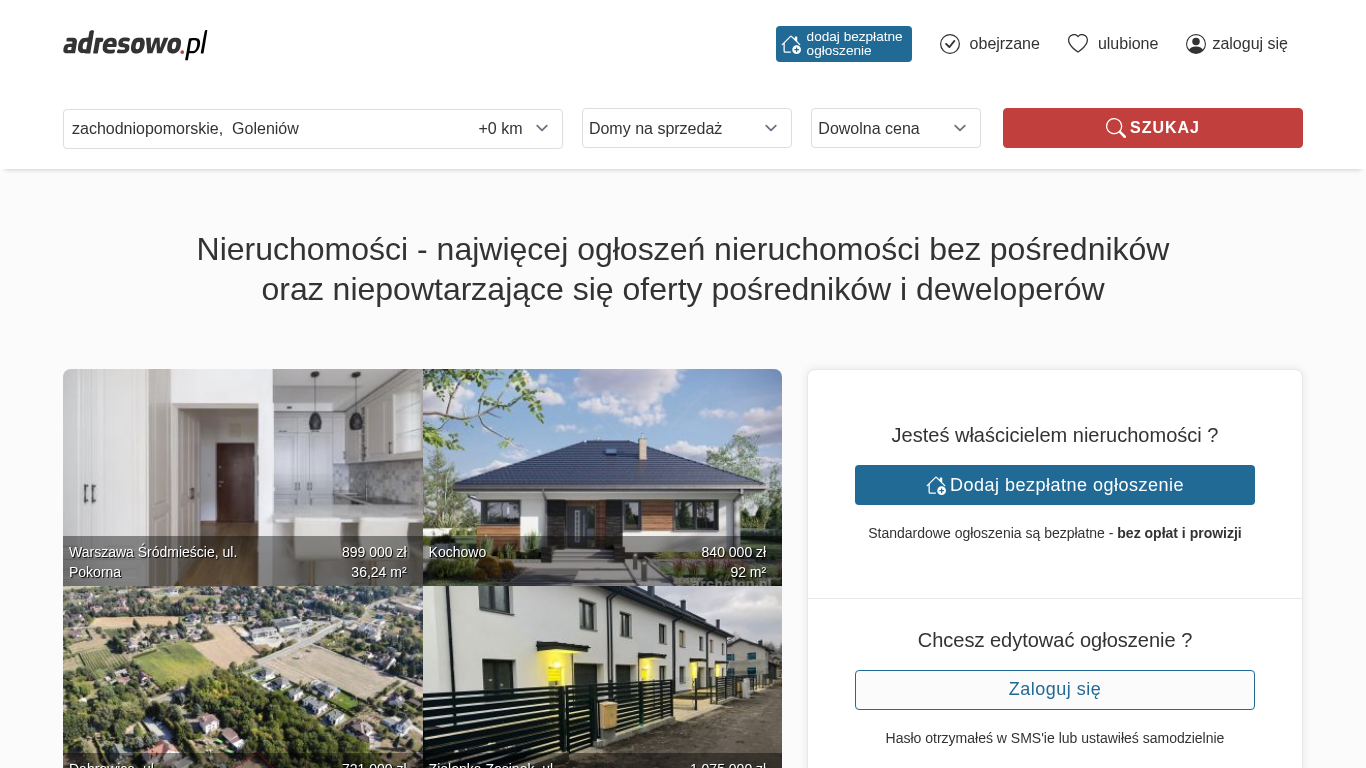
Task: Open the aerial view plot listing
Action: (242, 670)
